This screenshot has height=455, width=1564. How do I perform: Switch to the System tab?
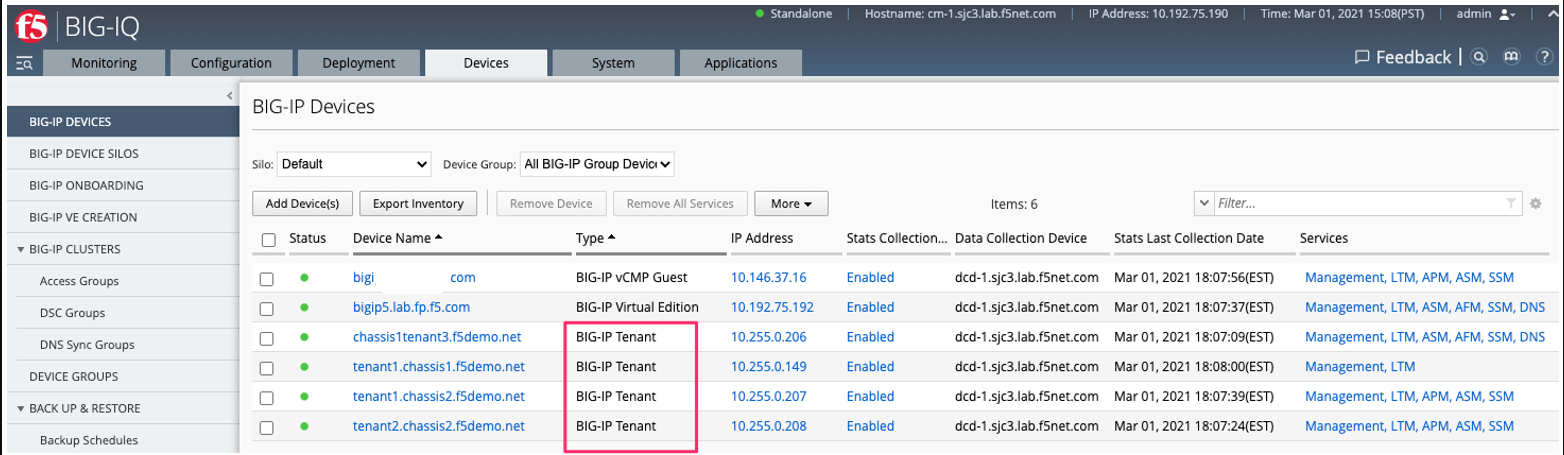pos(613,63)
